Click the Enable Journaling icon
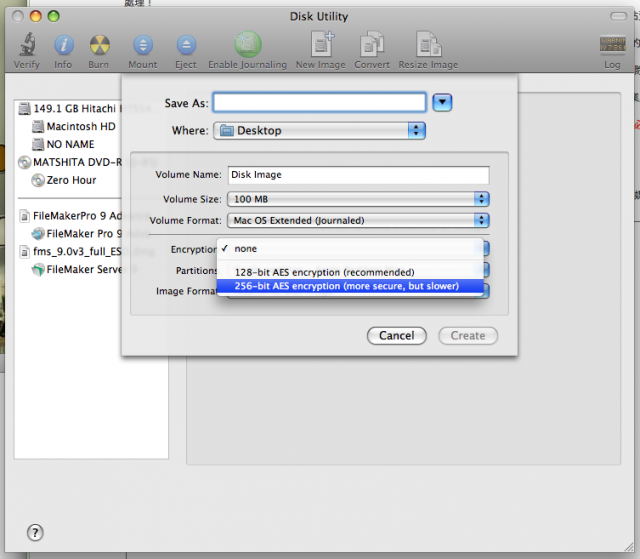 [x=247, y=44]
